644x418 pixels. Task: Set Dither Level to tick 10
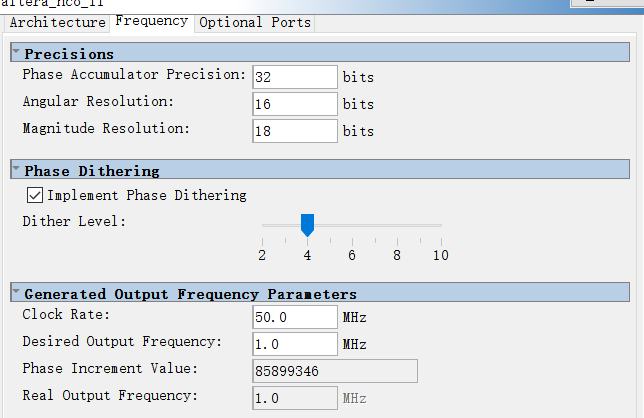coord(440,226)
